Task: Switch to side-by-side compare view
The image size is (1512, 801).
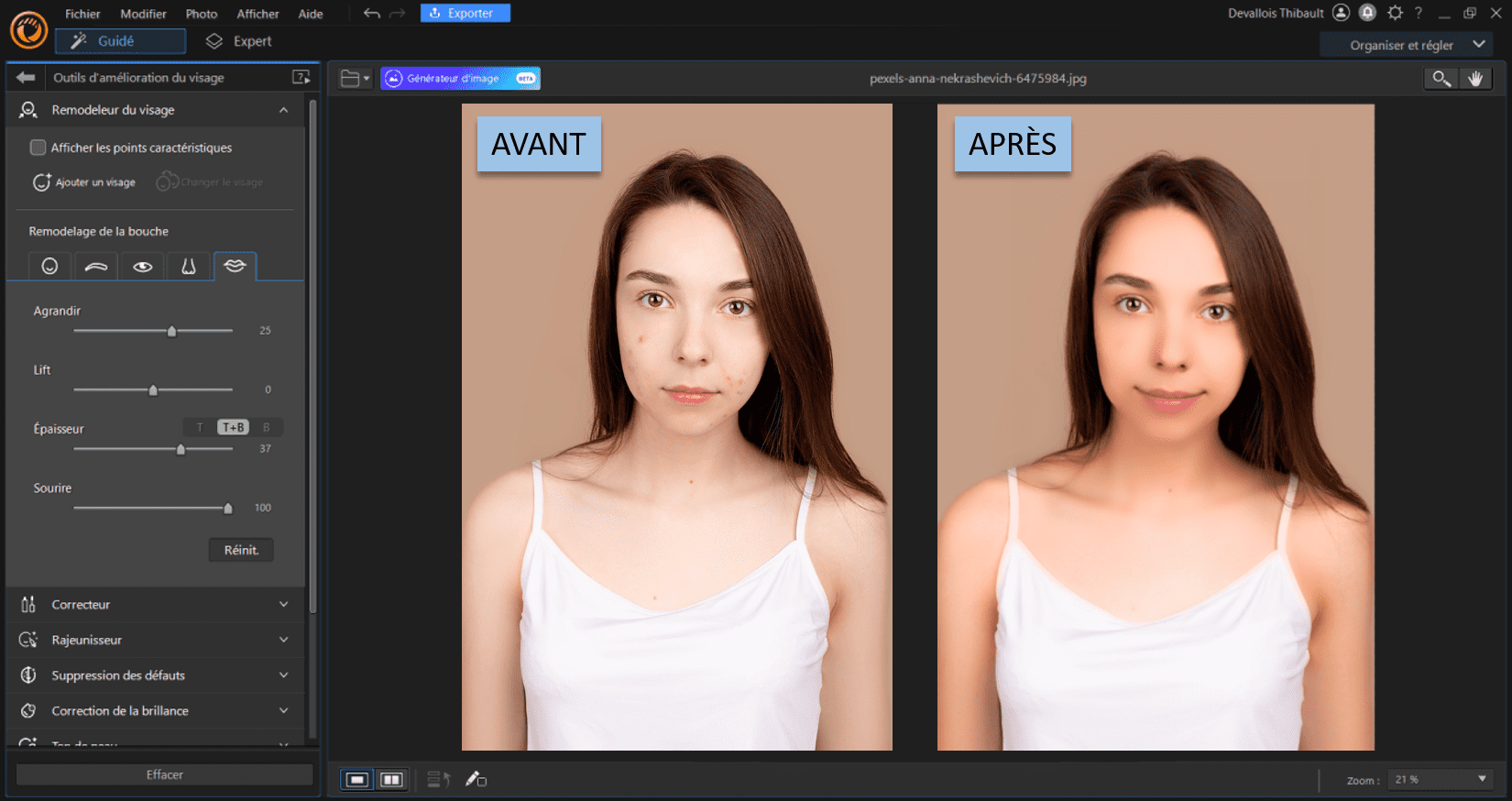Action: [391, 779]
